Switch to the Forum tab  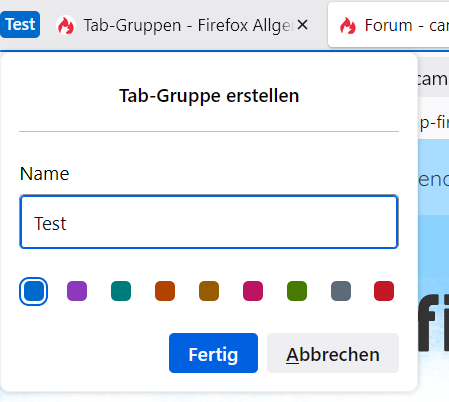pyautogui.click(x=389, y=25)
